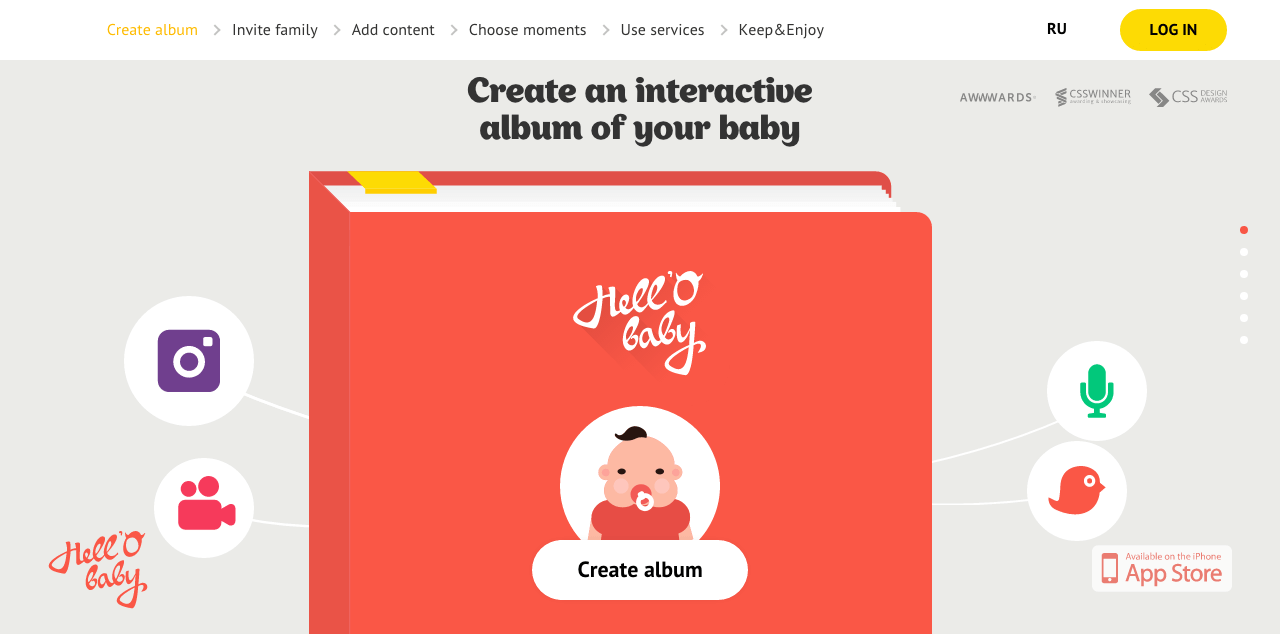Click the baby avatar illustration
This screenshot has height=634, width=1280.
coord(640,478)
